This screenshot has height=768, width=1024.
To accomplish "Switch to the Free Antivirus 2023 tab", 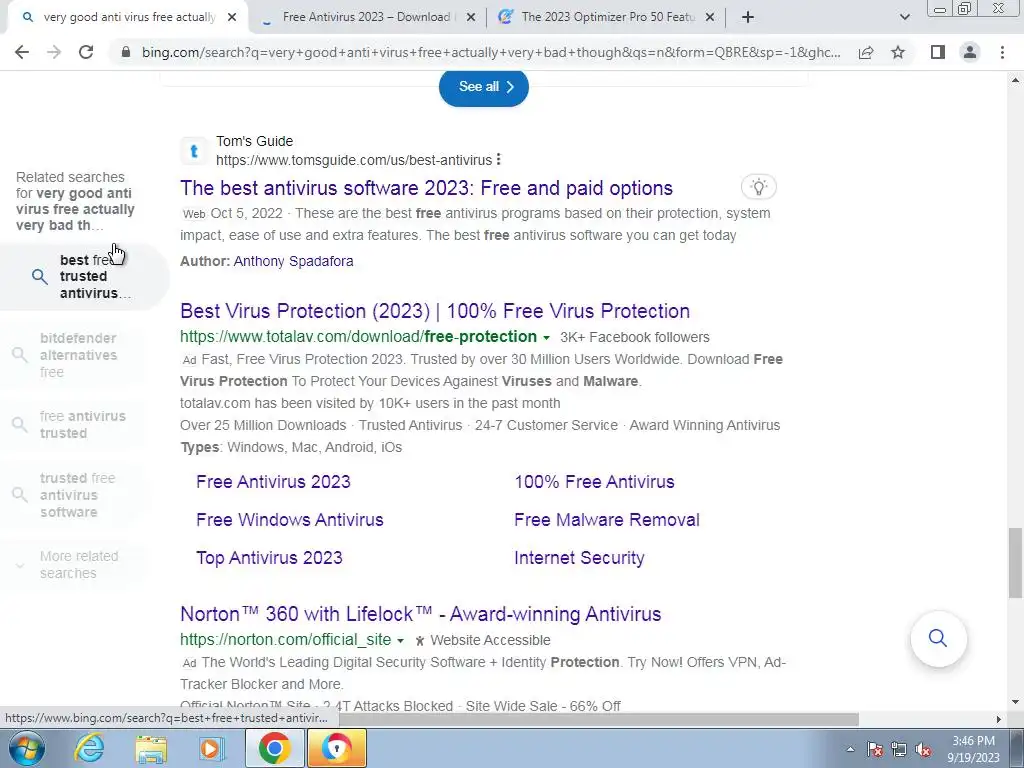I will (x=366, y=17).
